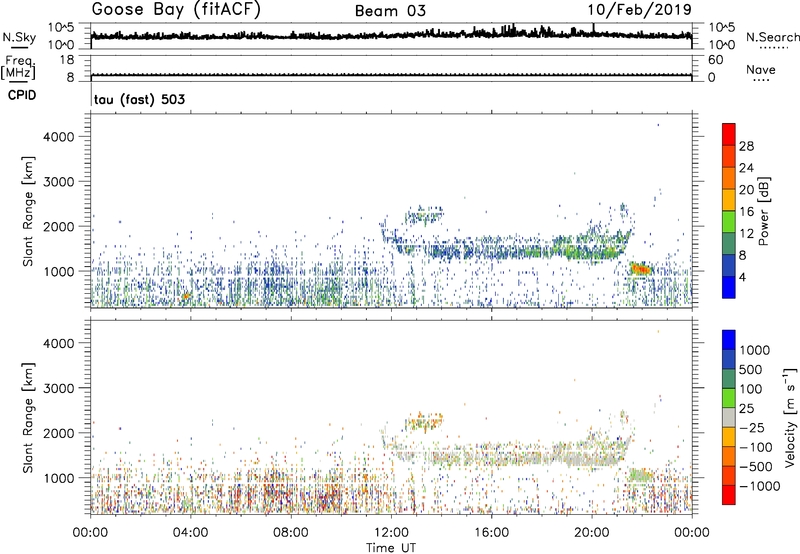Click the red bottom of the velocity colorbar
This screenshot has height=554, width=800.
(x=729, y=495)
